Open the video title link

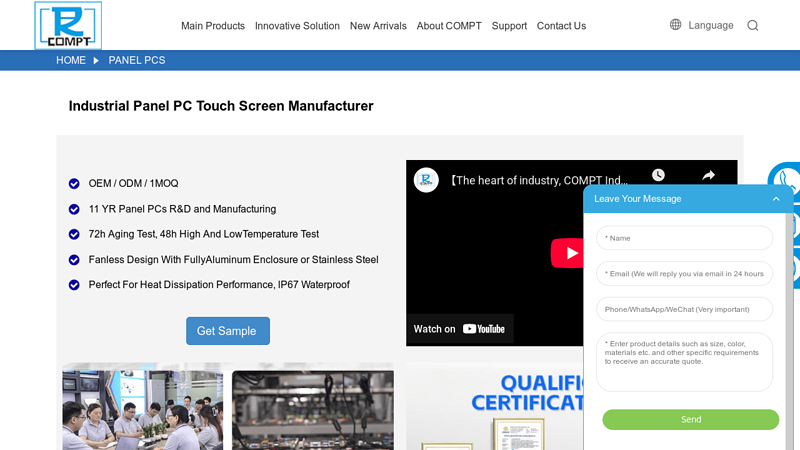(538, 181)
